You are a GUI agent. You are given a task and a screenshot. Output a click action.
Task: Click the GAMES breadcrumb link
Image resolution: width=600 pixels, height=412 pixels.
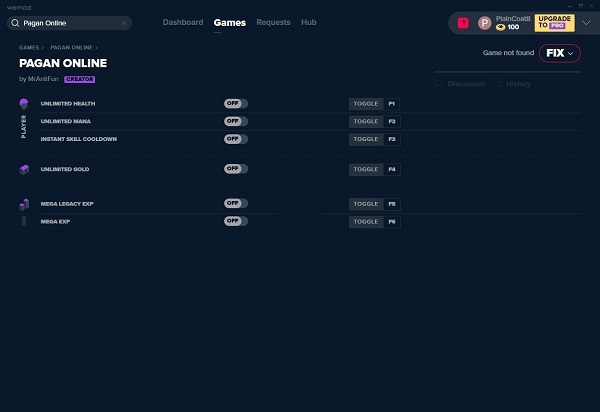[x=29, y=47]
